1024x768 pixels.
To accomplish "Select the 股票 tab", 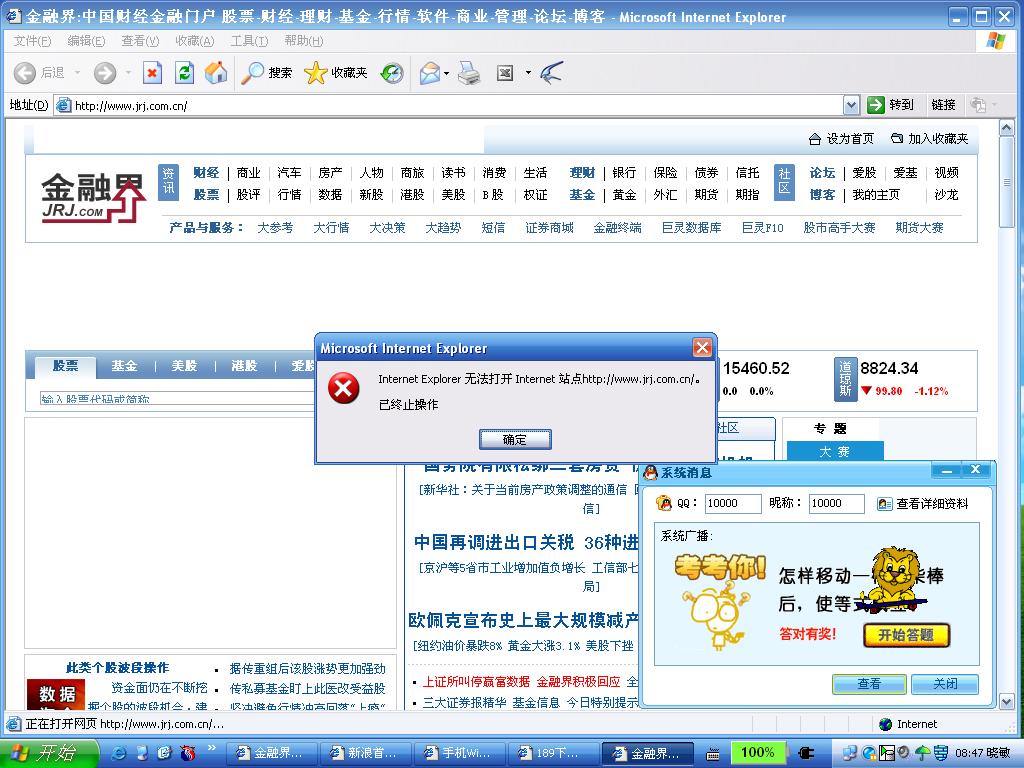I will 65,366.
